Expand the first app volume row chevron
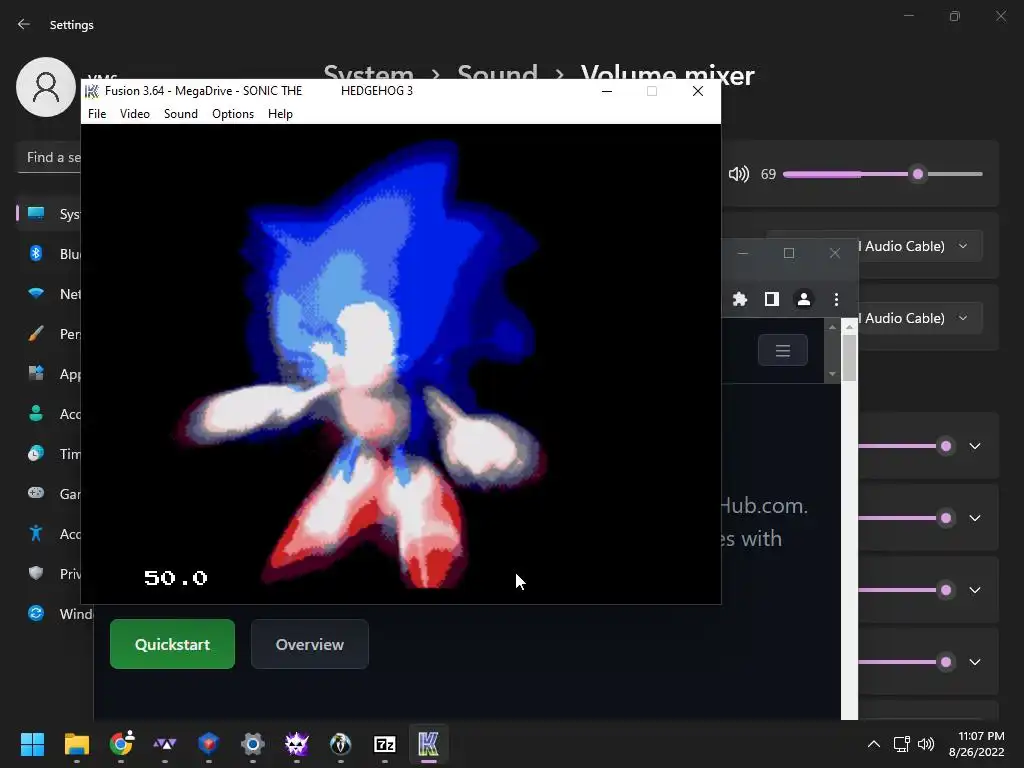This screenshot has width=1024, height=768. (974, 446)
